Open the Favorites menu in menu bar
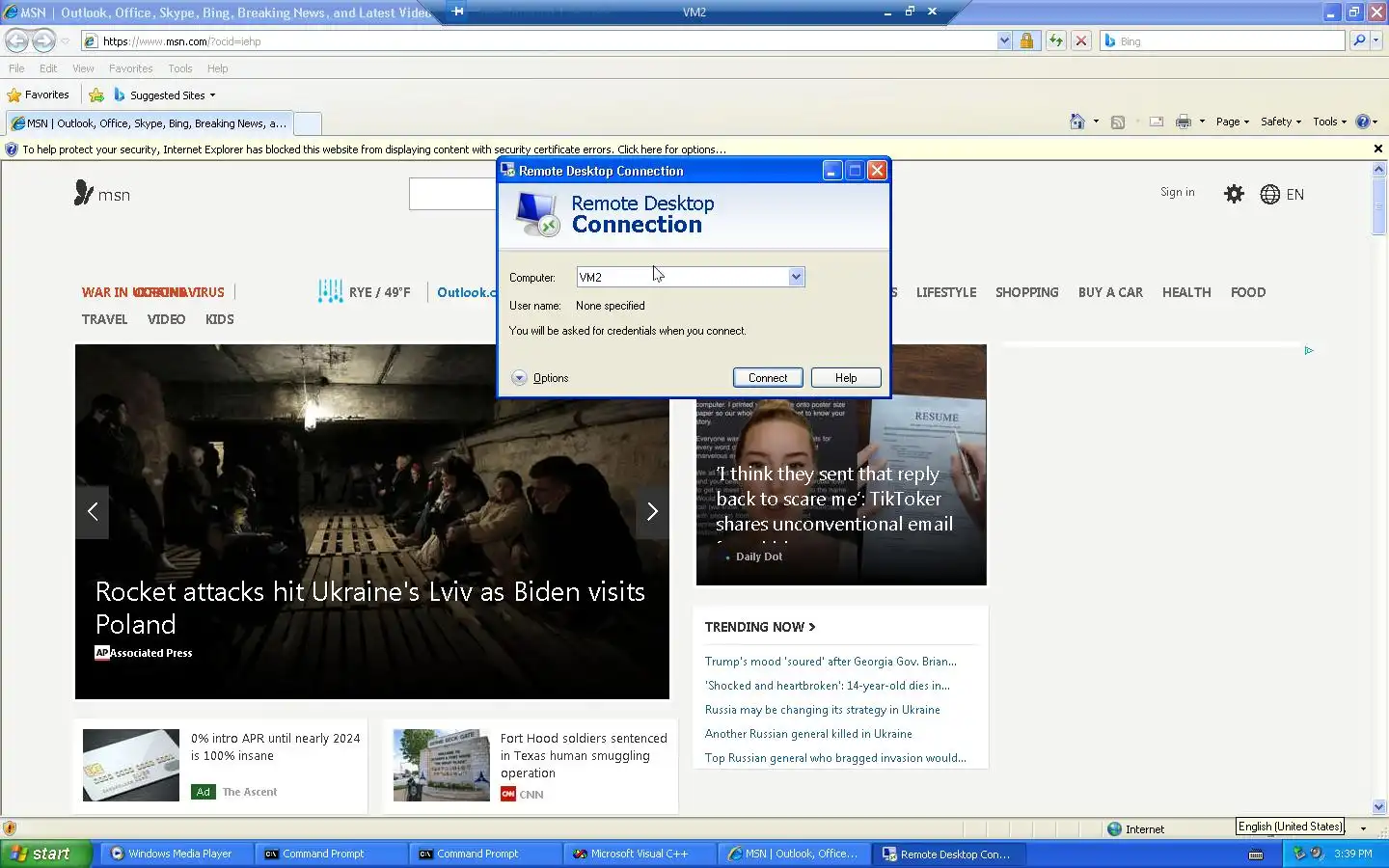Screen dimensions: 1389x868 point(130,68)
